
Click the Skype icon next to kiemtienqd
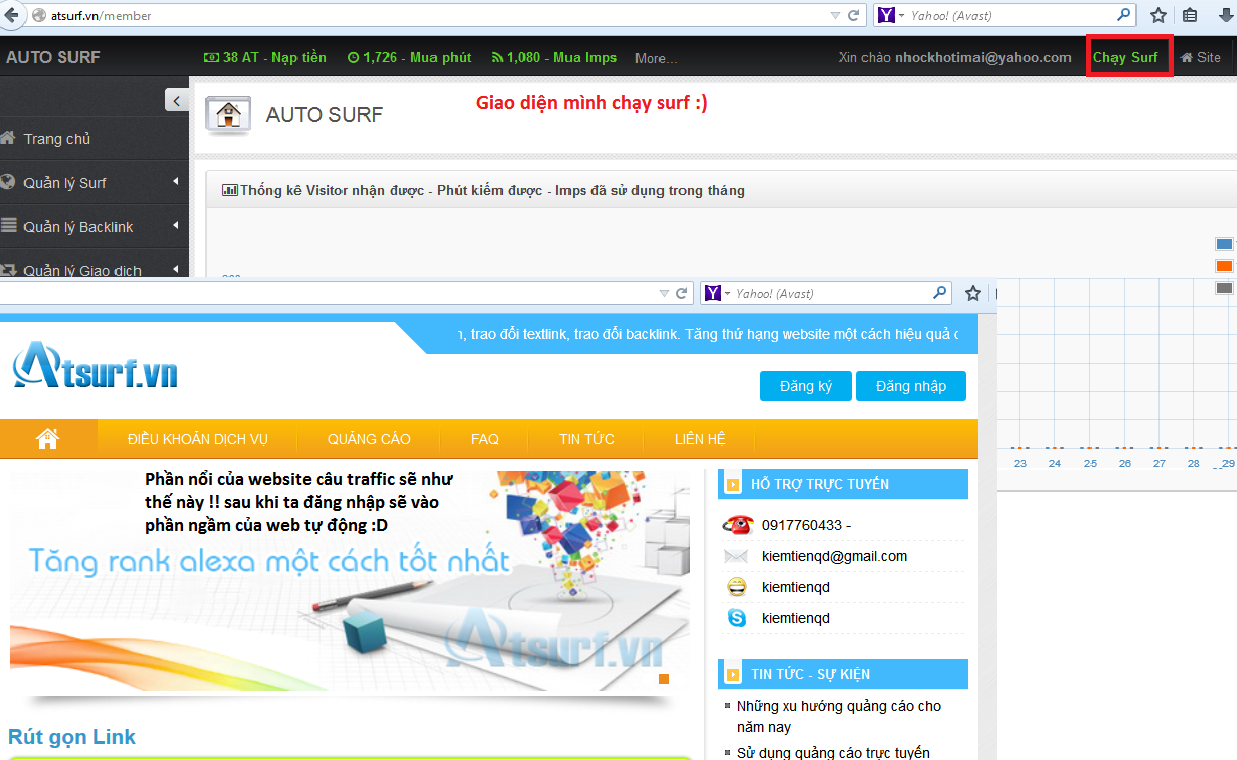point(737,618)
